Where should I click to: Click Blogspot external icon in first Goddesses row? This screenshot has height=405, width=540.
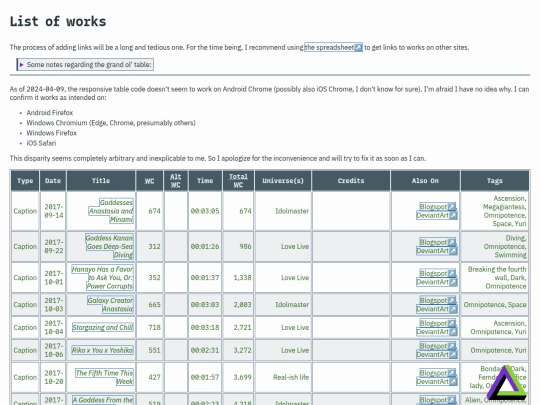tap(451, 207)
